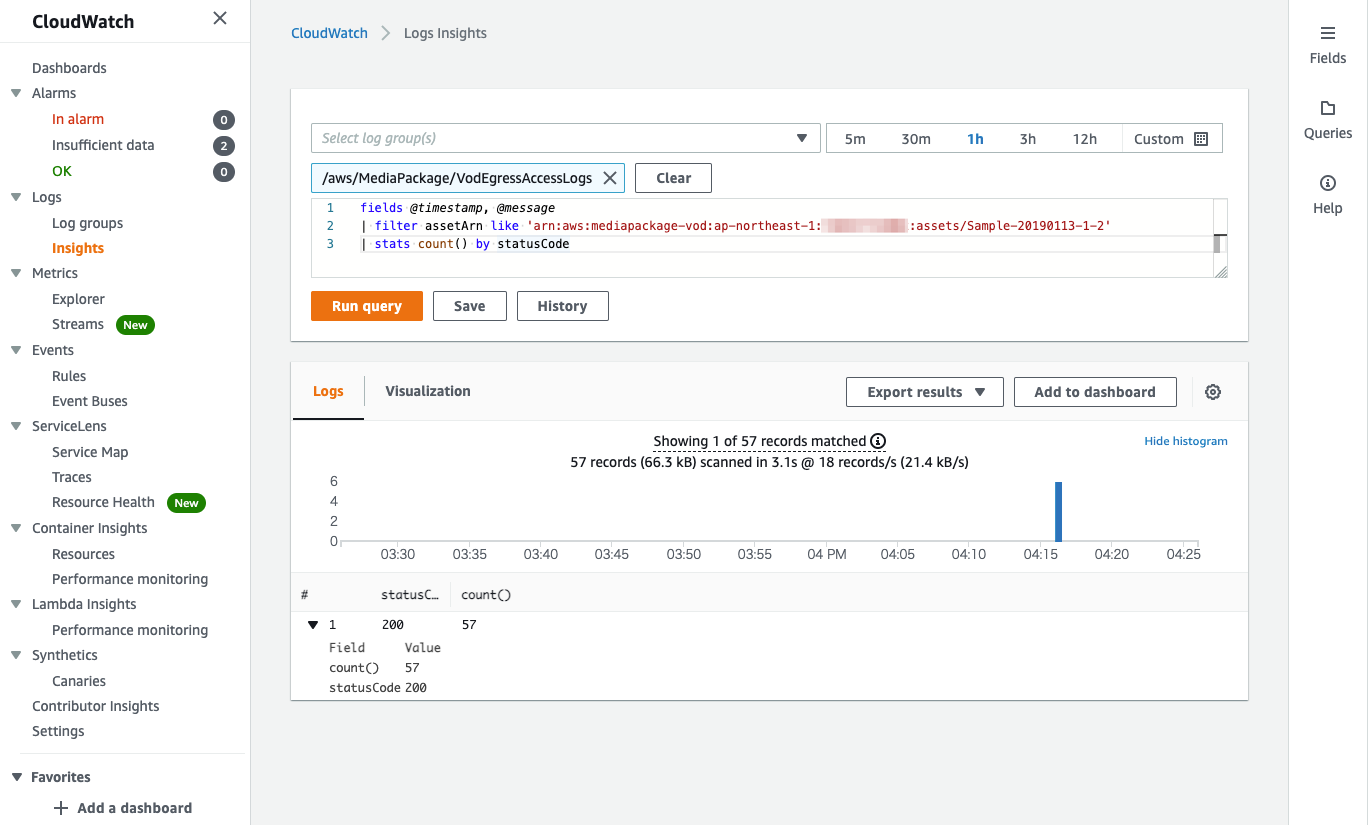This screenshot has width=1368, height=825.
Task: Open Traces under ServiceLens
Action: point(72,477)
